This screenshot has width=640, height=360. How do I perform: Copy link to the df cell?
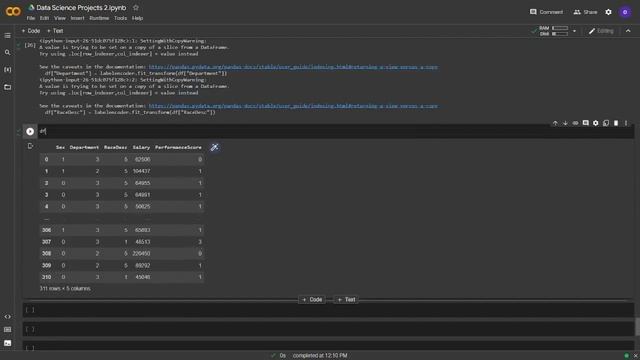pos(576,123)
